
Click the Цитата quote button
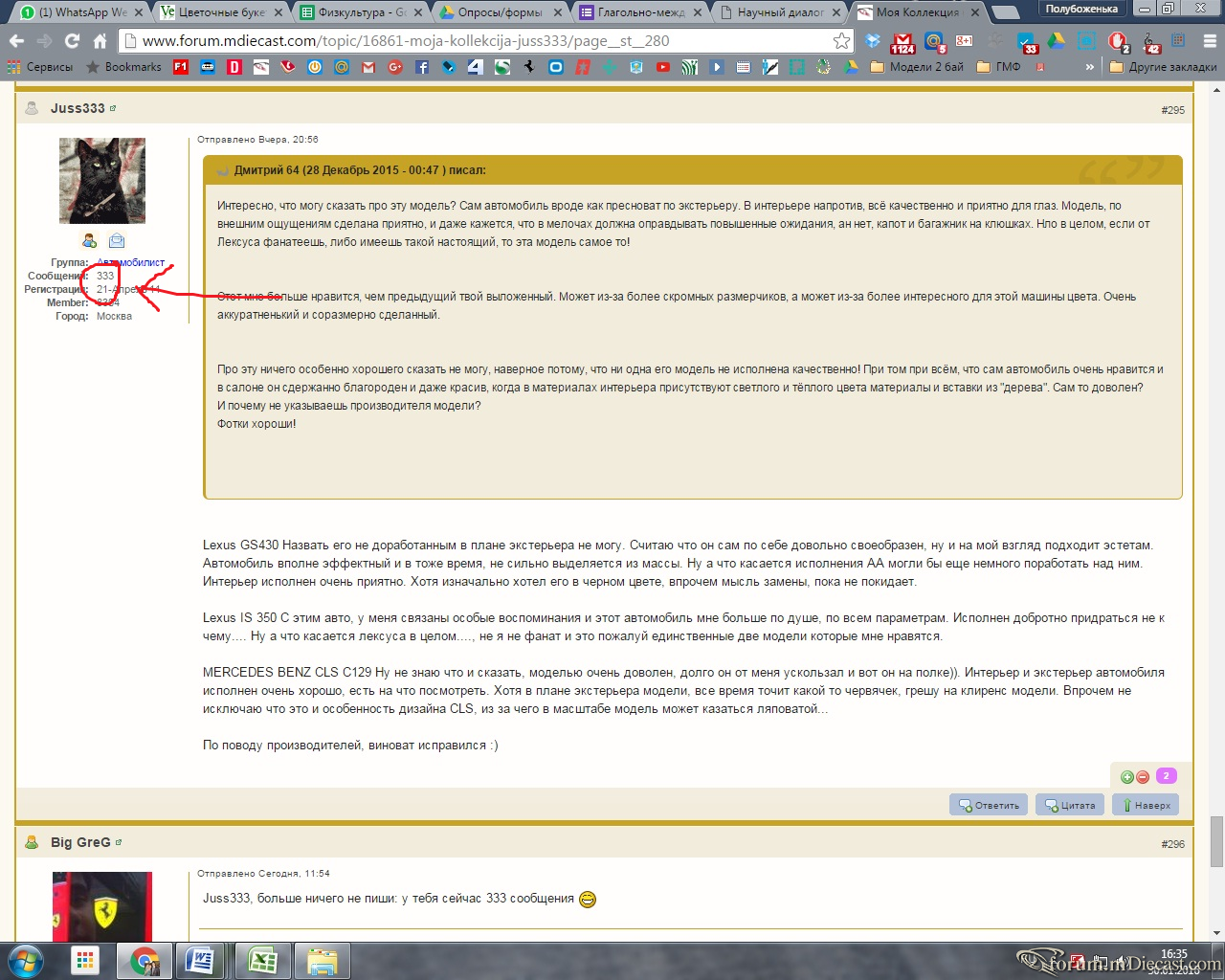pos(1070,805)
